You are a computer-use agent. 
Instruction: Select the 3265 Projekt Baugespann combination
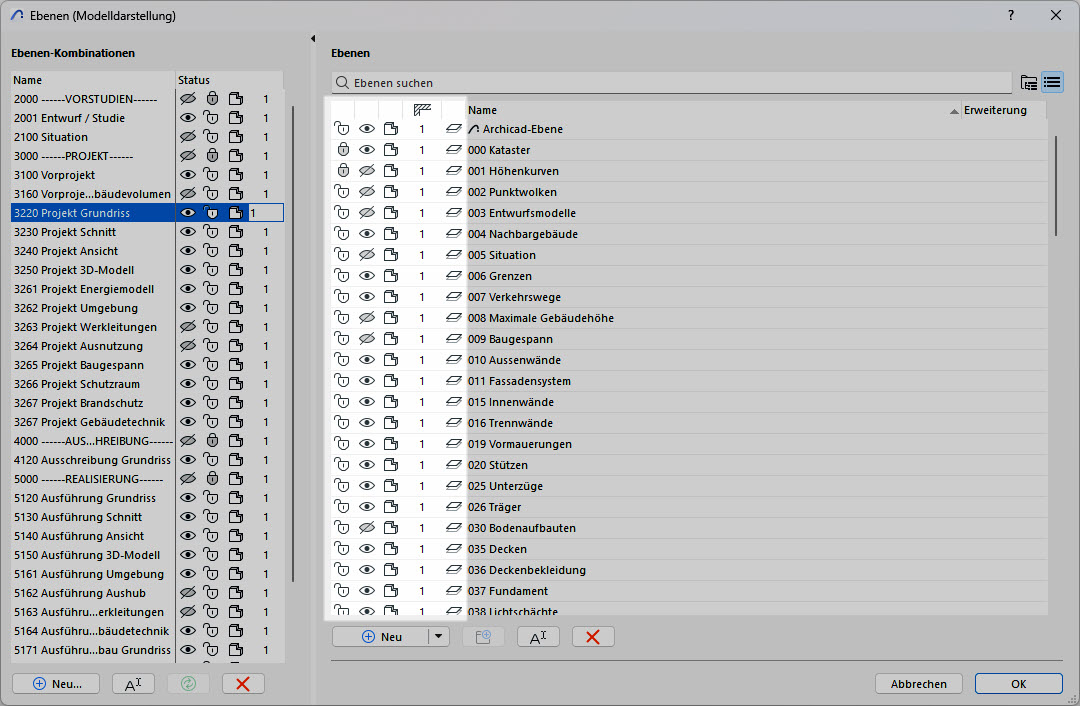(x=79, y=365)
